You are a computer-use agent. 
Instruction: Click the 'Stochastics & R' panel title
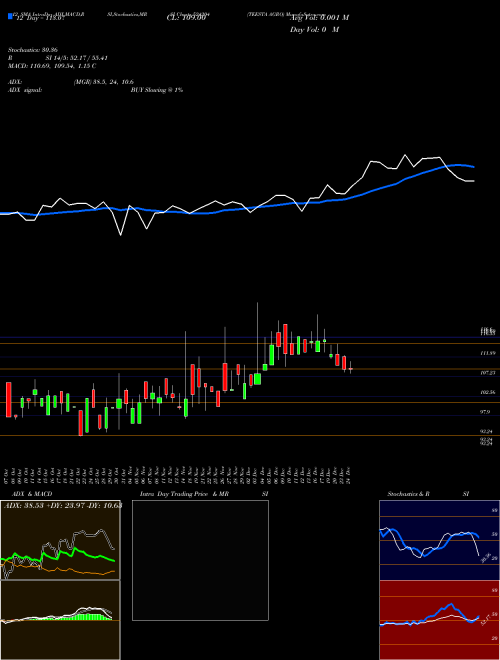click(x=409, y=494)
